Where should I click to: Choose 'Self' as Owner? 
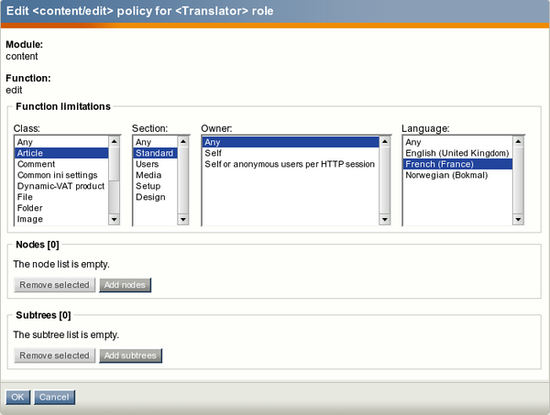pyautogui.click(x=291, y=153)
